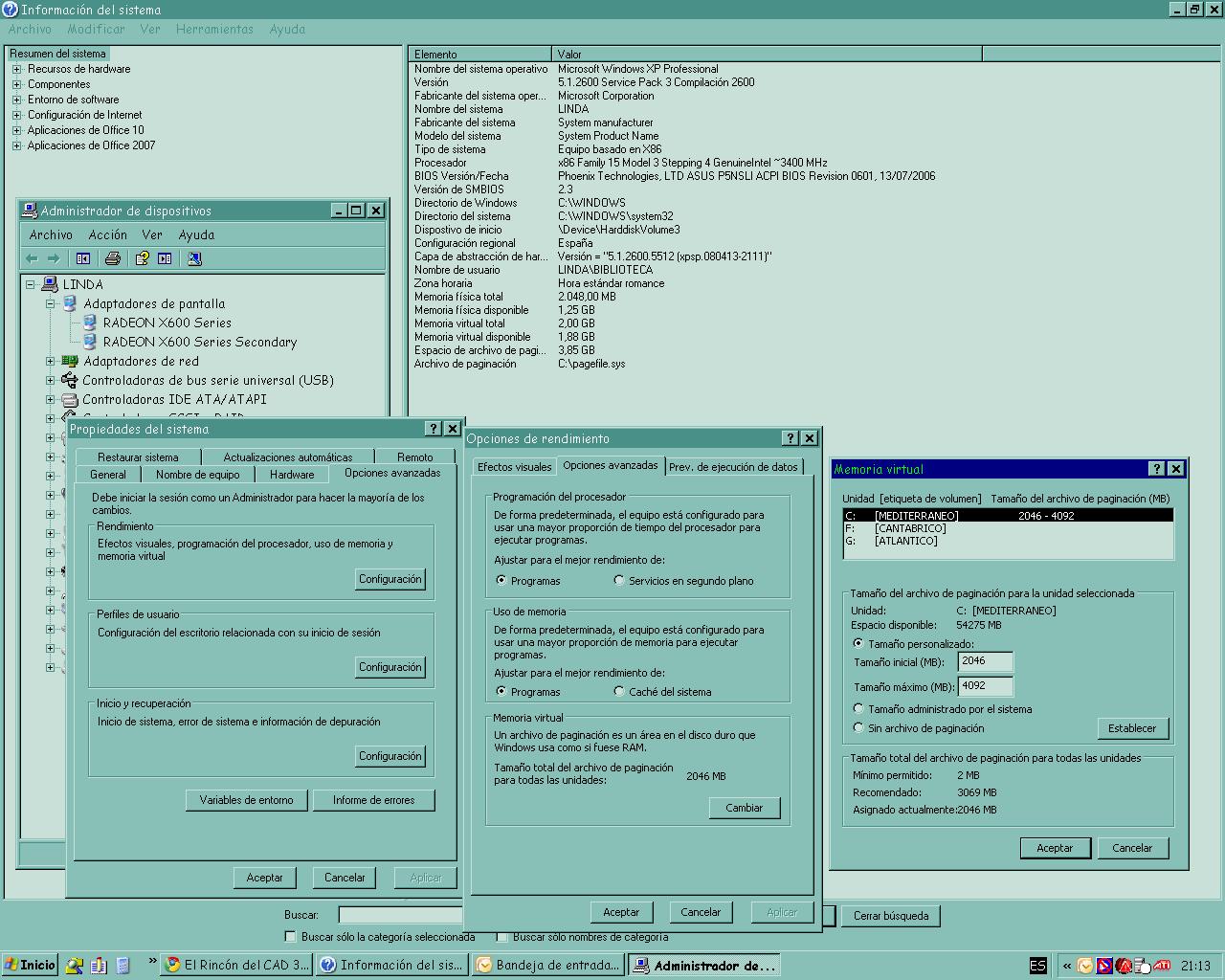Toggle the console tree icon in device manager toolbar
The width and height of the screenshot is (1225, 980).
pyautogui.click(x=83, y=258)
